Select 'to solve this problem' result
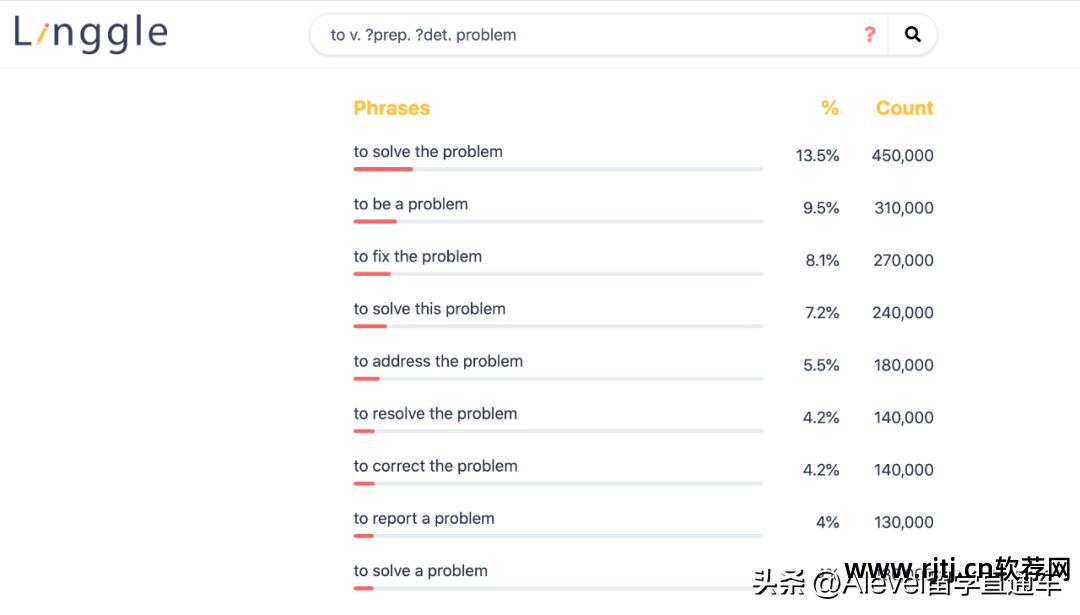This screenshot has height=615, width=1080. (430, 308)
